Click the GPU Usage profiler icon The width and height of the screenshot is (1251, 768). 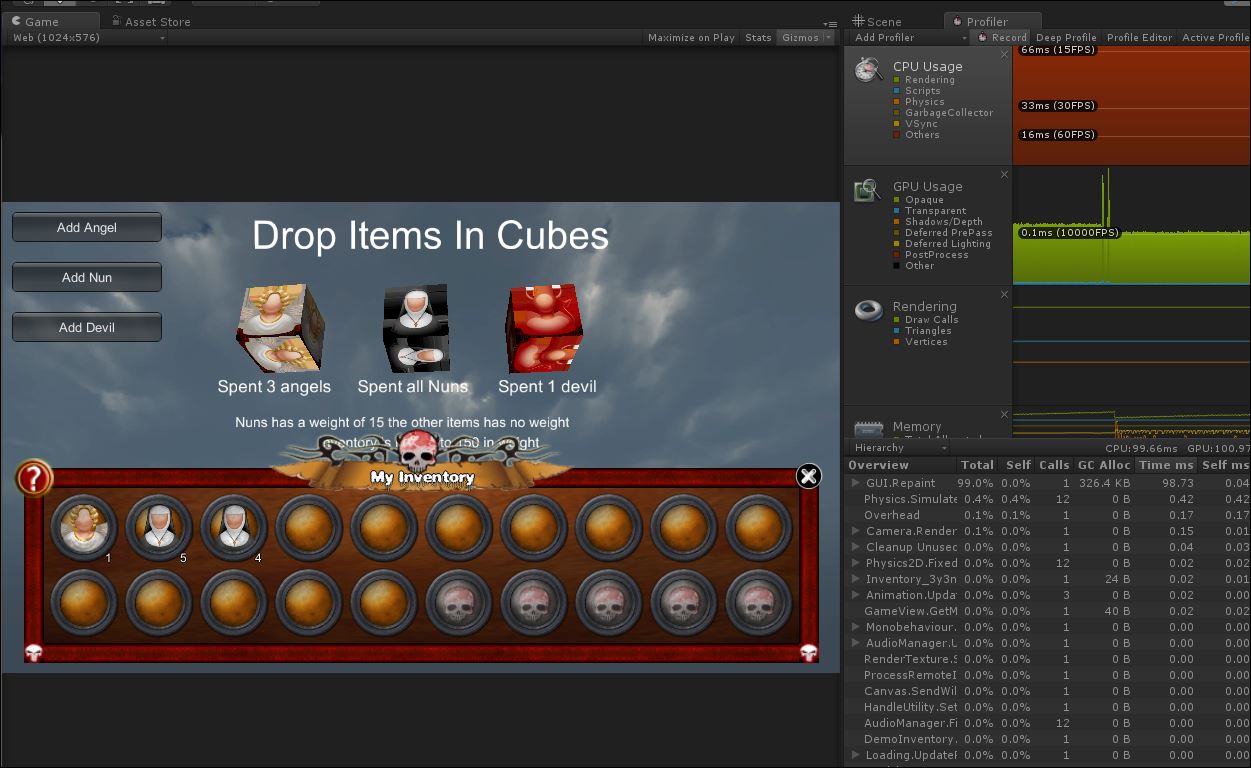pos(867,190)
